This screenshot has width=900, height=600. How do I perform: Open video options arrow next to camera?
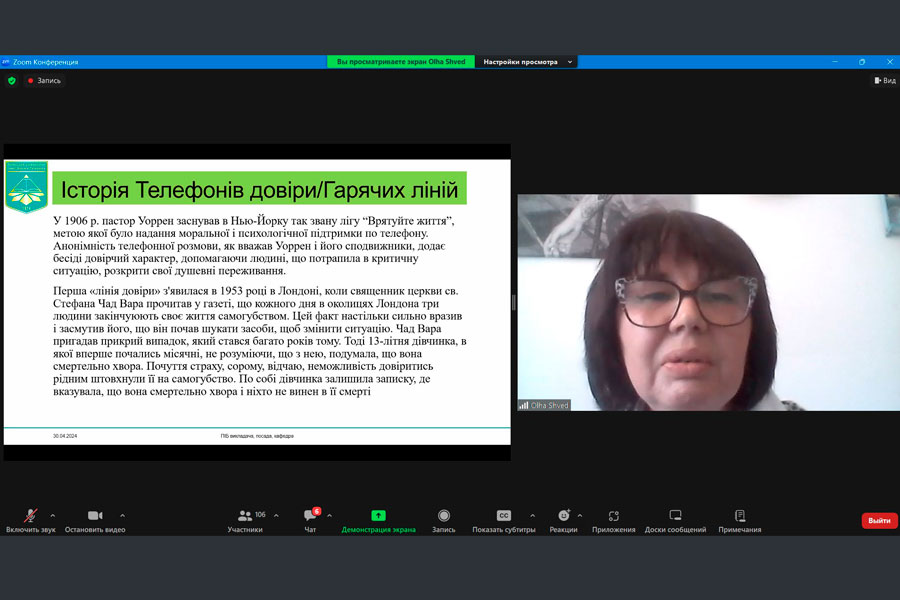tap(122, 516)
